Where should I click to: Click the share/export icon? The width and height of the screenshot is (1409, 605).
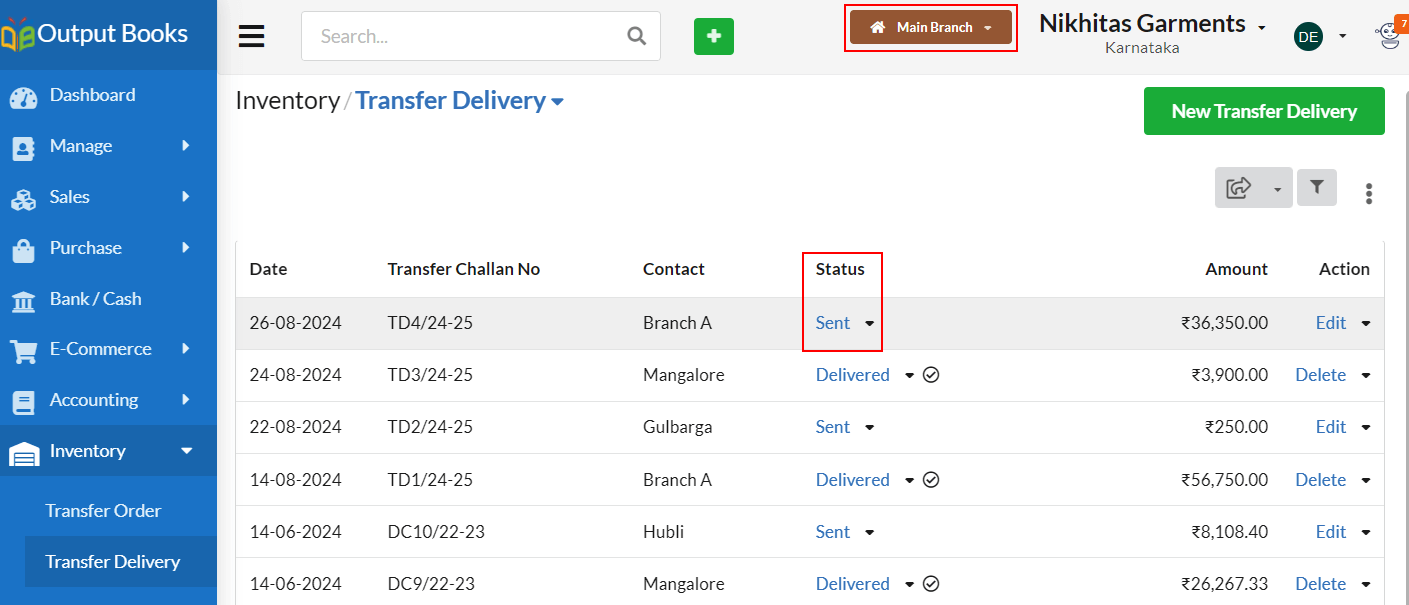(x=1239, y=187)
